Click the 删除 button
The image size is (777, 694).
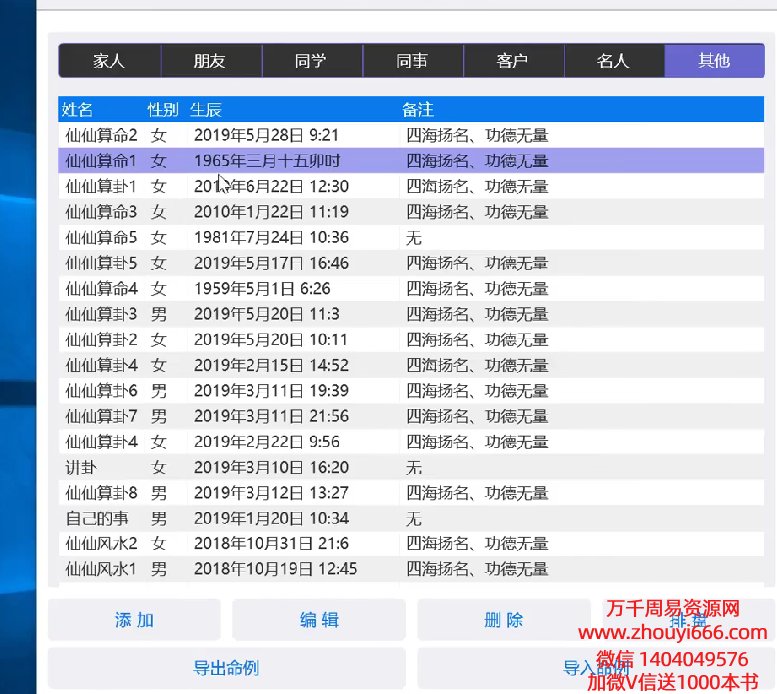pos(503,620)
